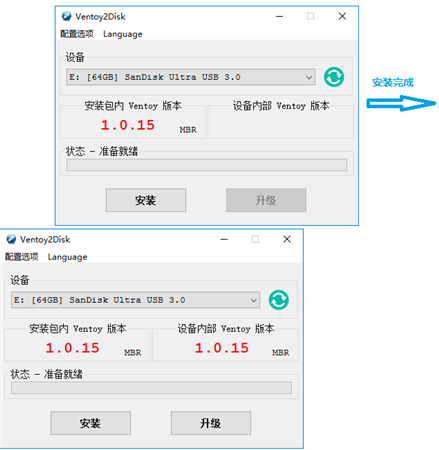Refresh device list in upper Ventoy2Disk window

click(334, 77)
